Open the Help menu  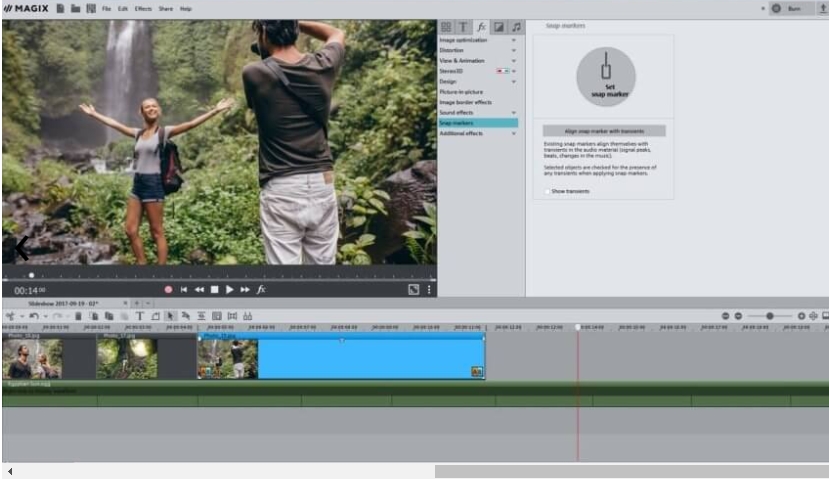pos(186,9)
